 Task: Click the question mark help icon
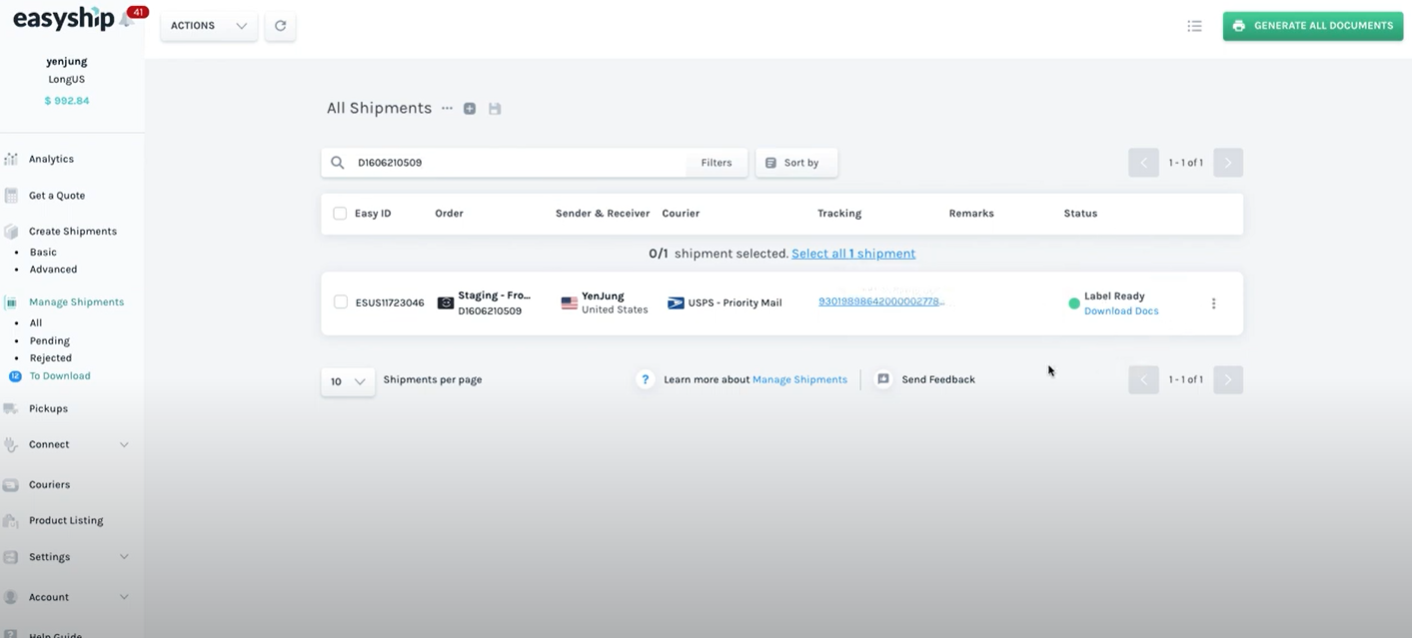point(645,380)
